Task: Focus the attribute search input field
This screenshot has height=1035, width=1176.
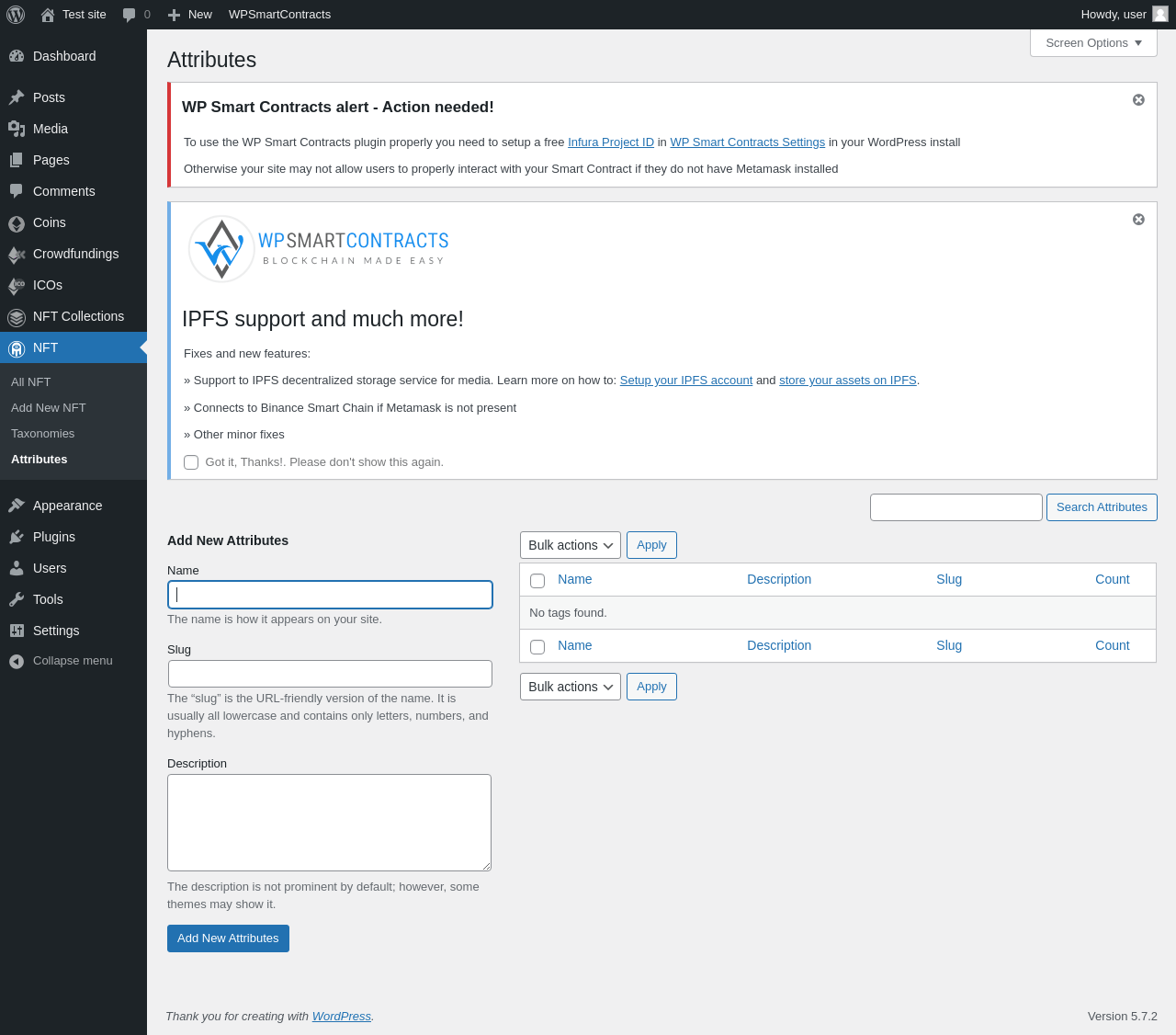Action: [x=956, y=507]
